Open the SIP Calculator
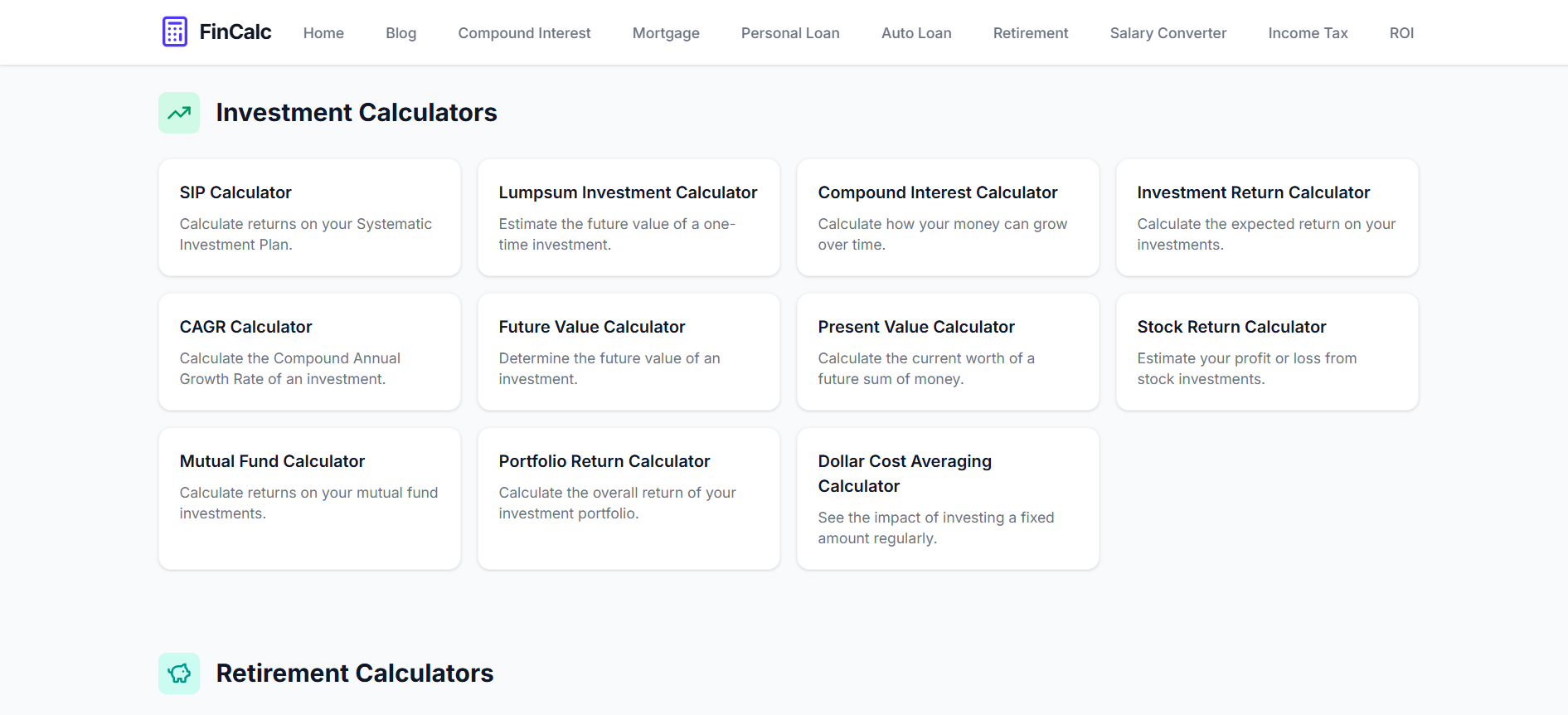 (308, 217)
